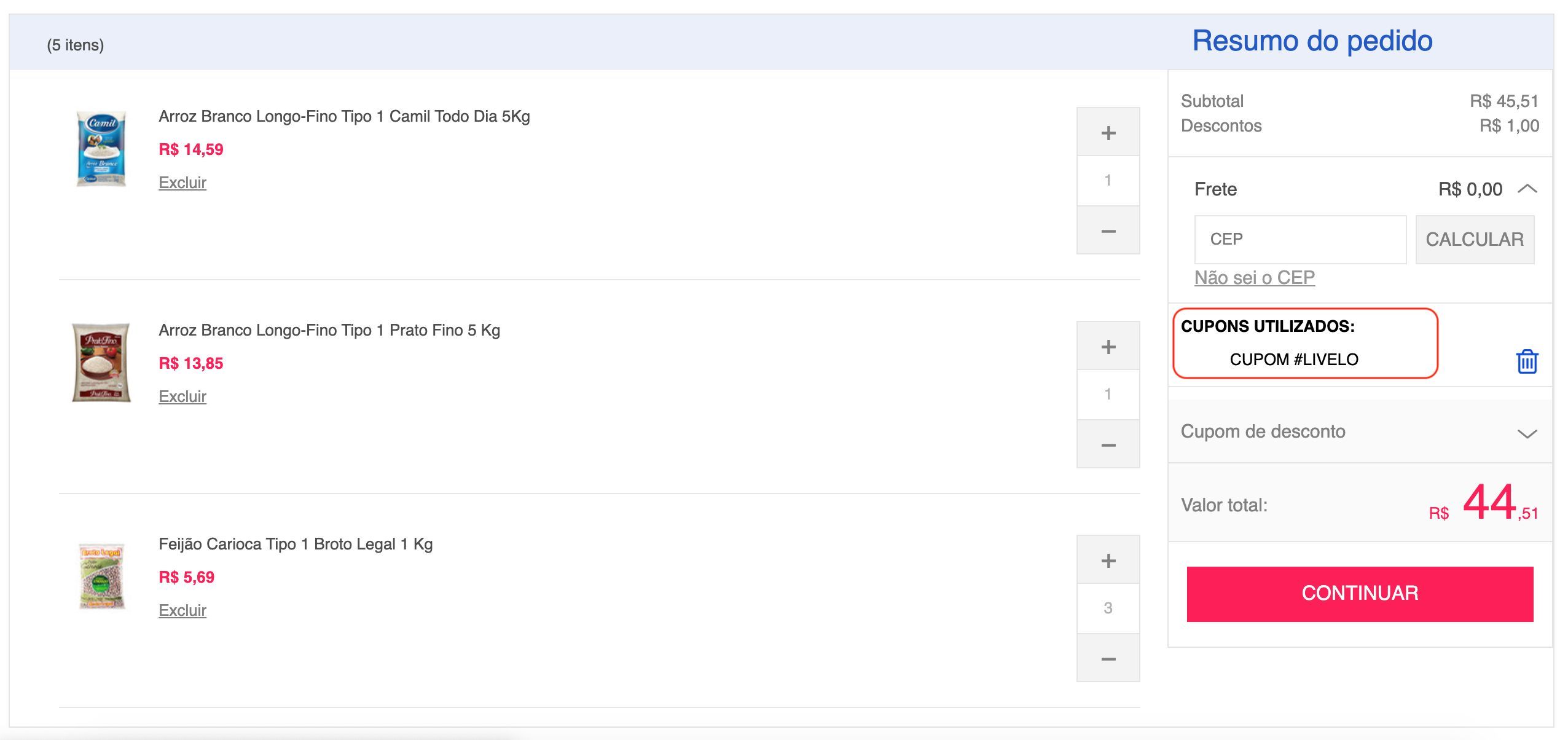
Task: Decrease quantity of Feijão Carioca Broto Legal
Action: [x=1108, y=658]
